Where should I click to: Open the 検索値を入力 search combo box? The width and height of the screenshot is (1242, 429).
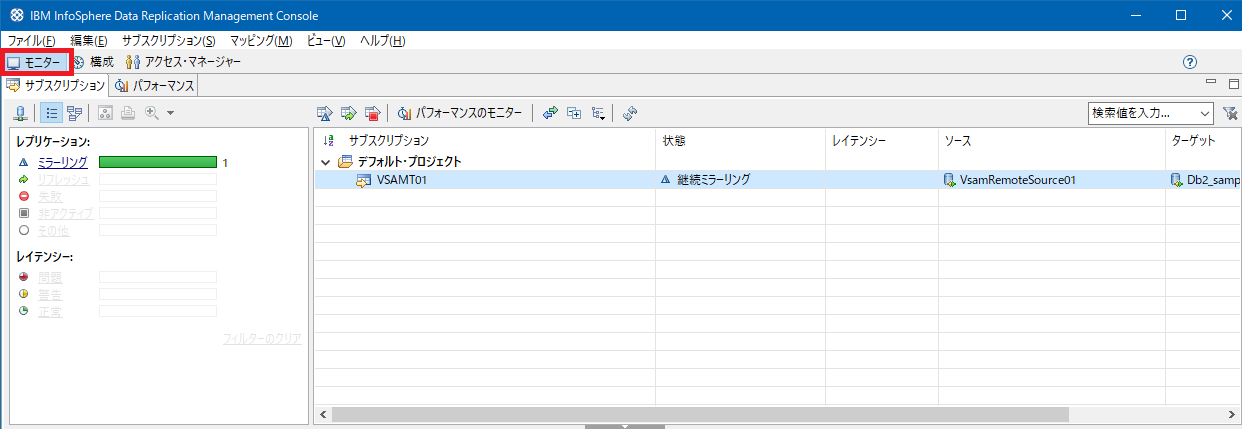point(1150,114)
